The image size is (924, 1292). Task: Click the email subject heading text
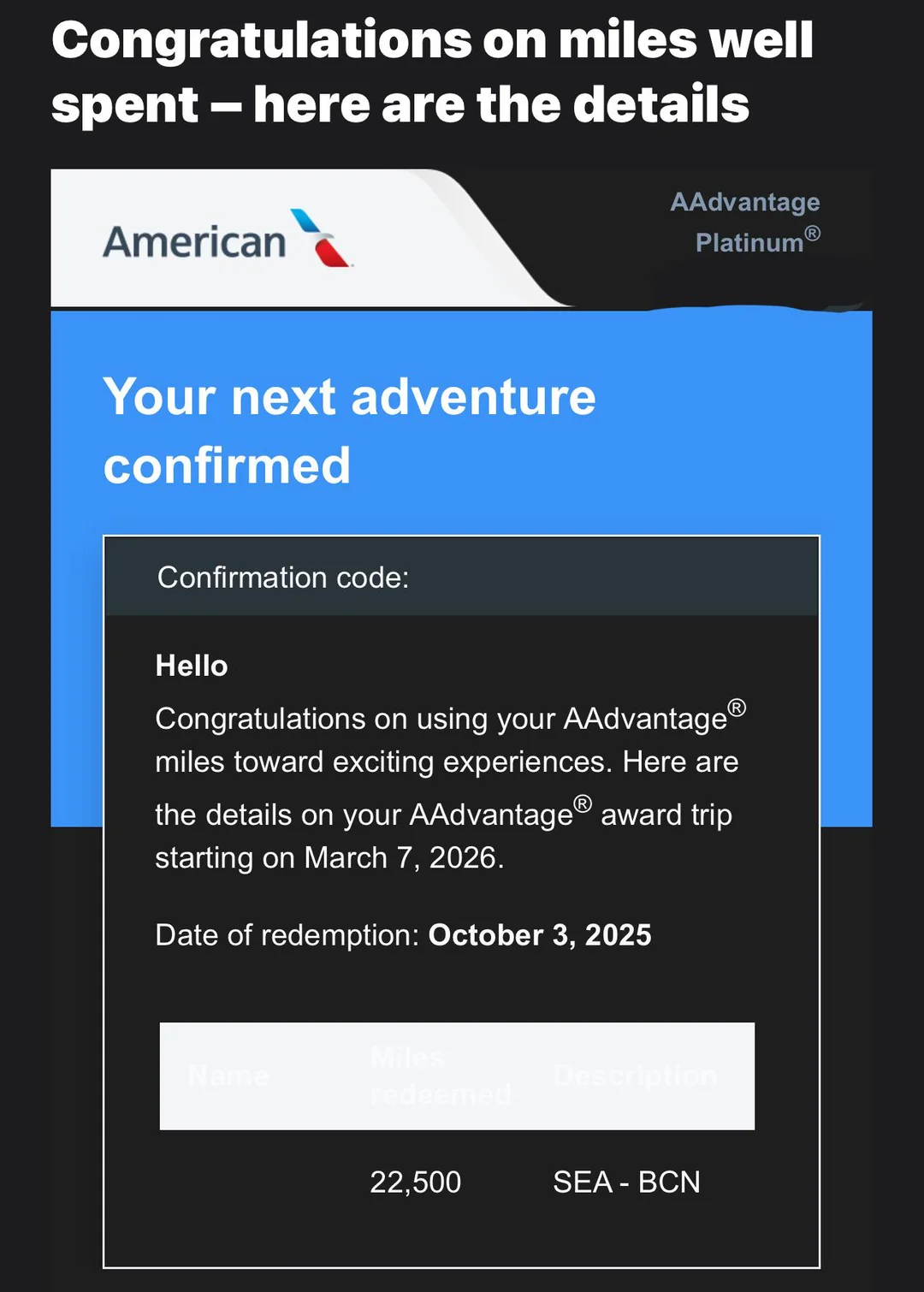point(432,72)
